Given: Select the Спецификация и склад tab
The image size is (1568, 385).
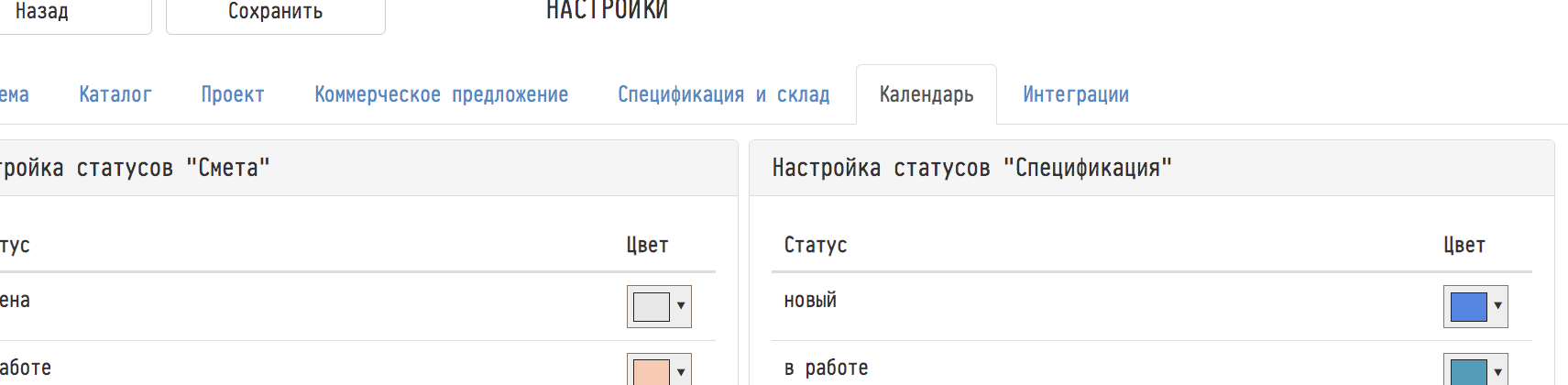Looking at the screenshot, I should point(723,94).
